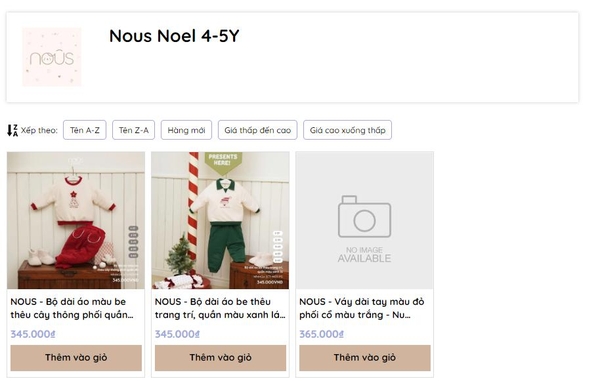
Task: Add the green pants set to cart
Action: [x=220, y=358]
